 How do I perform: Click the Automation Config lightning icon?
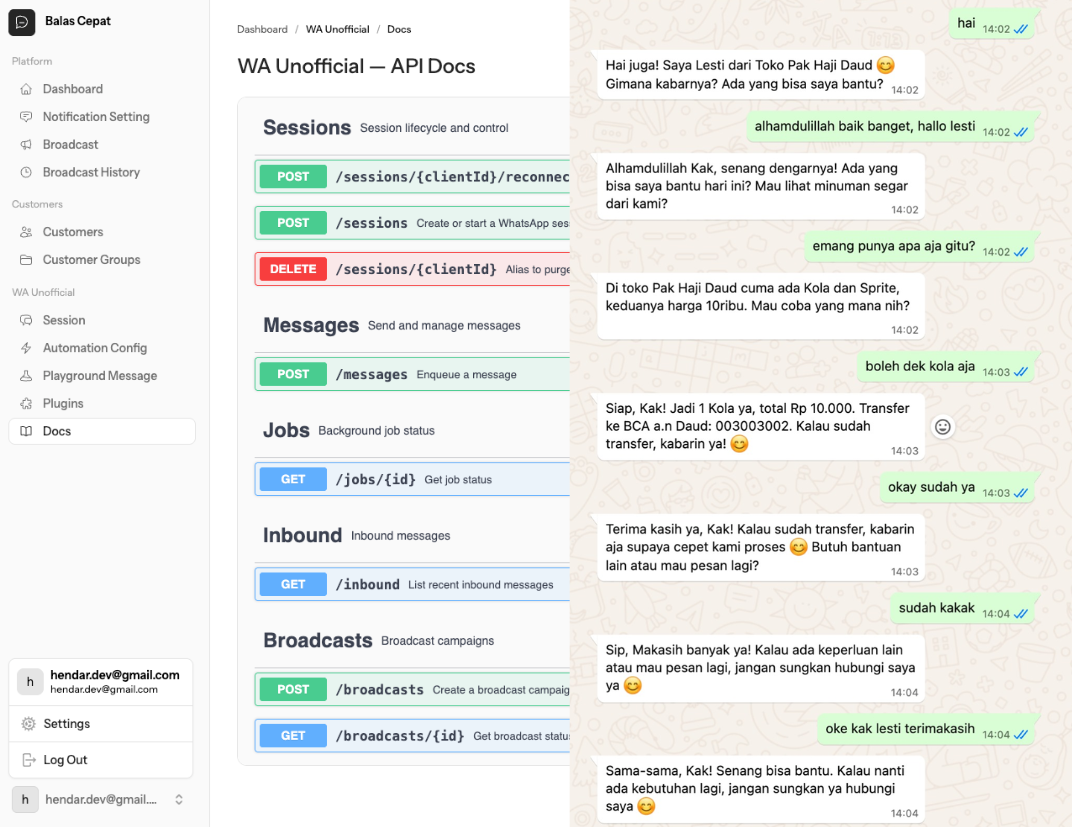(26, 348)
